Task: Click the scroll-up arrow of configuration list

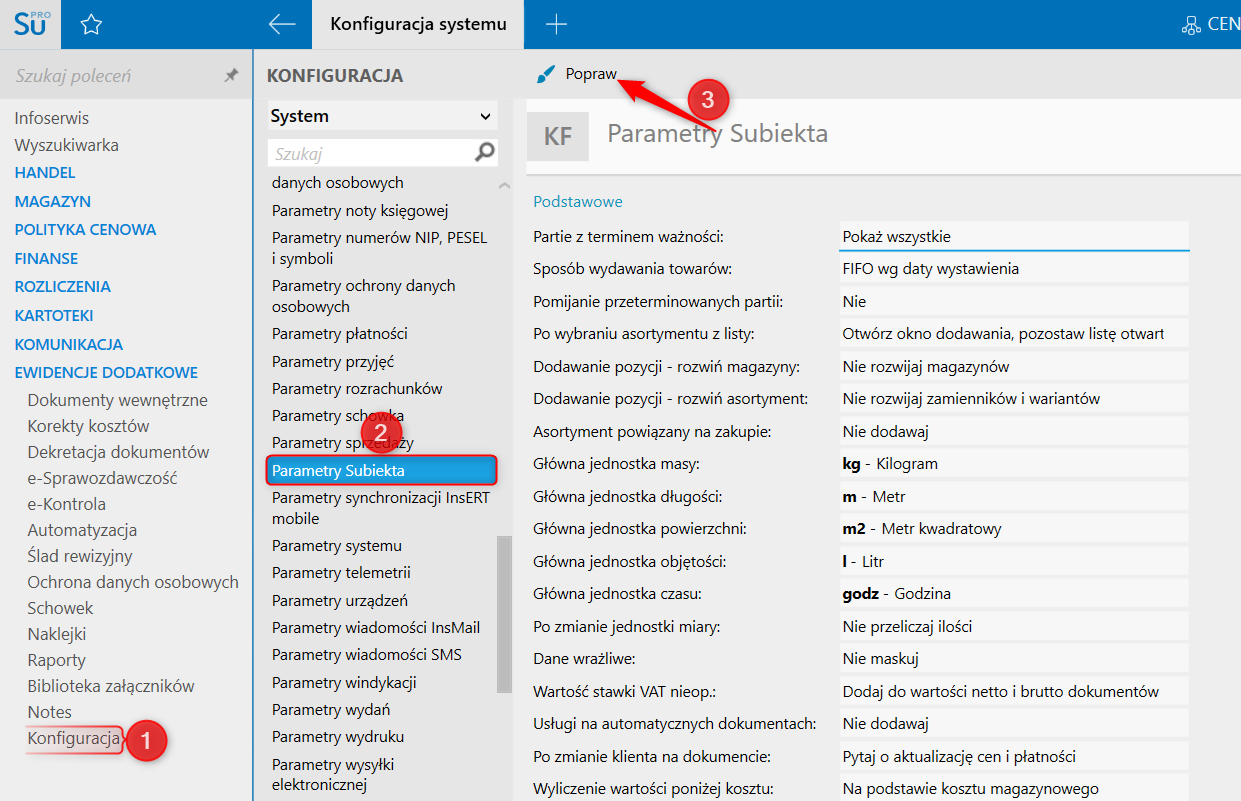Action: [505, 186]
